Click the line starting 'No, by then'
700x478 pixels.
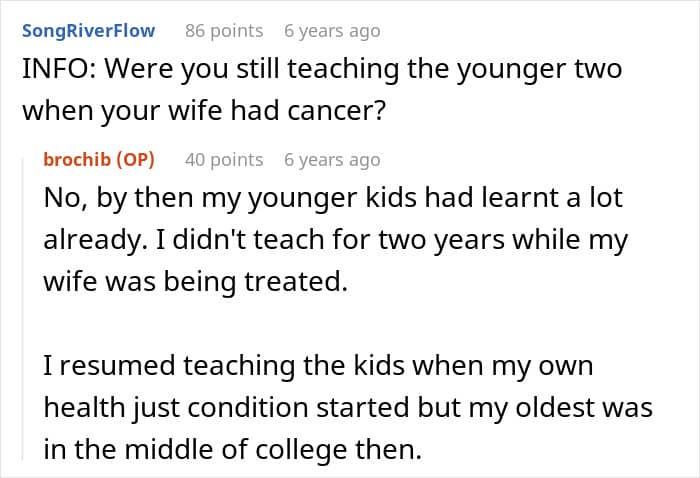[x=332, y=198]
